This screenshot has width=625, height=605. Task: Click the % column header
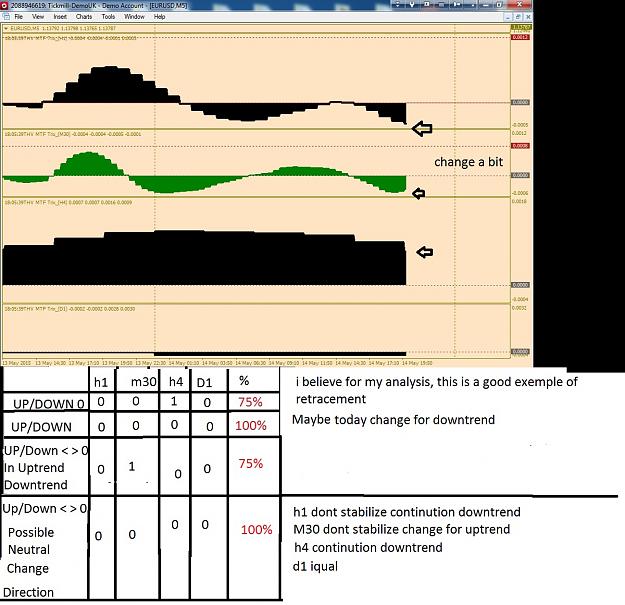[244, 381]
